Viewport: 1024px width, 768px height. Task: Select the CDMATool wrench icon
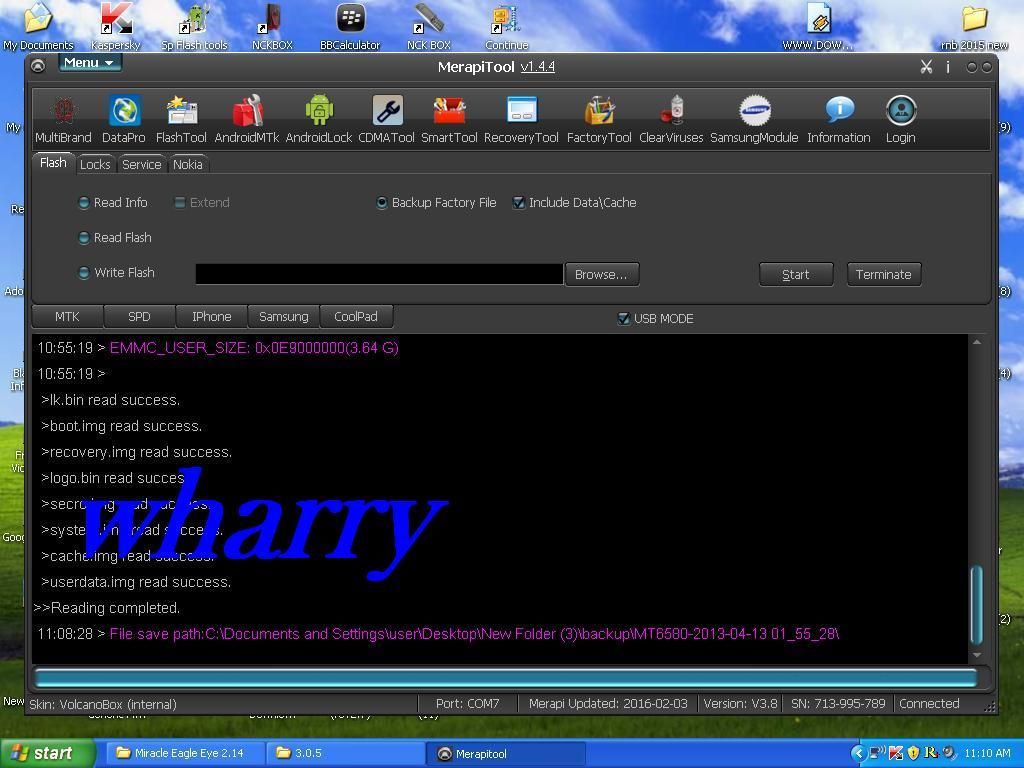(x=387, y=119)
